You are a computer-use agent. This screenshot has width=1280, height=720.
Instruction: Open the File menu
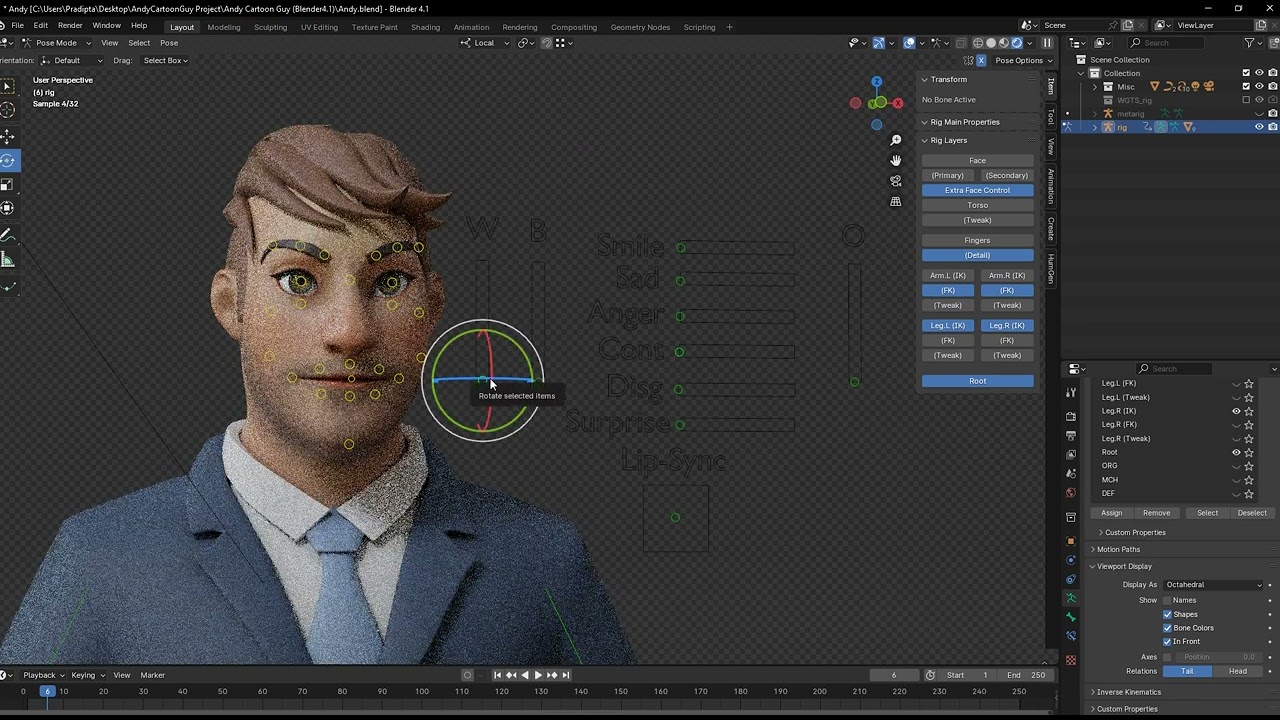point(17,25)
